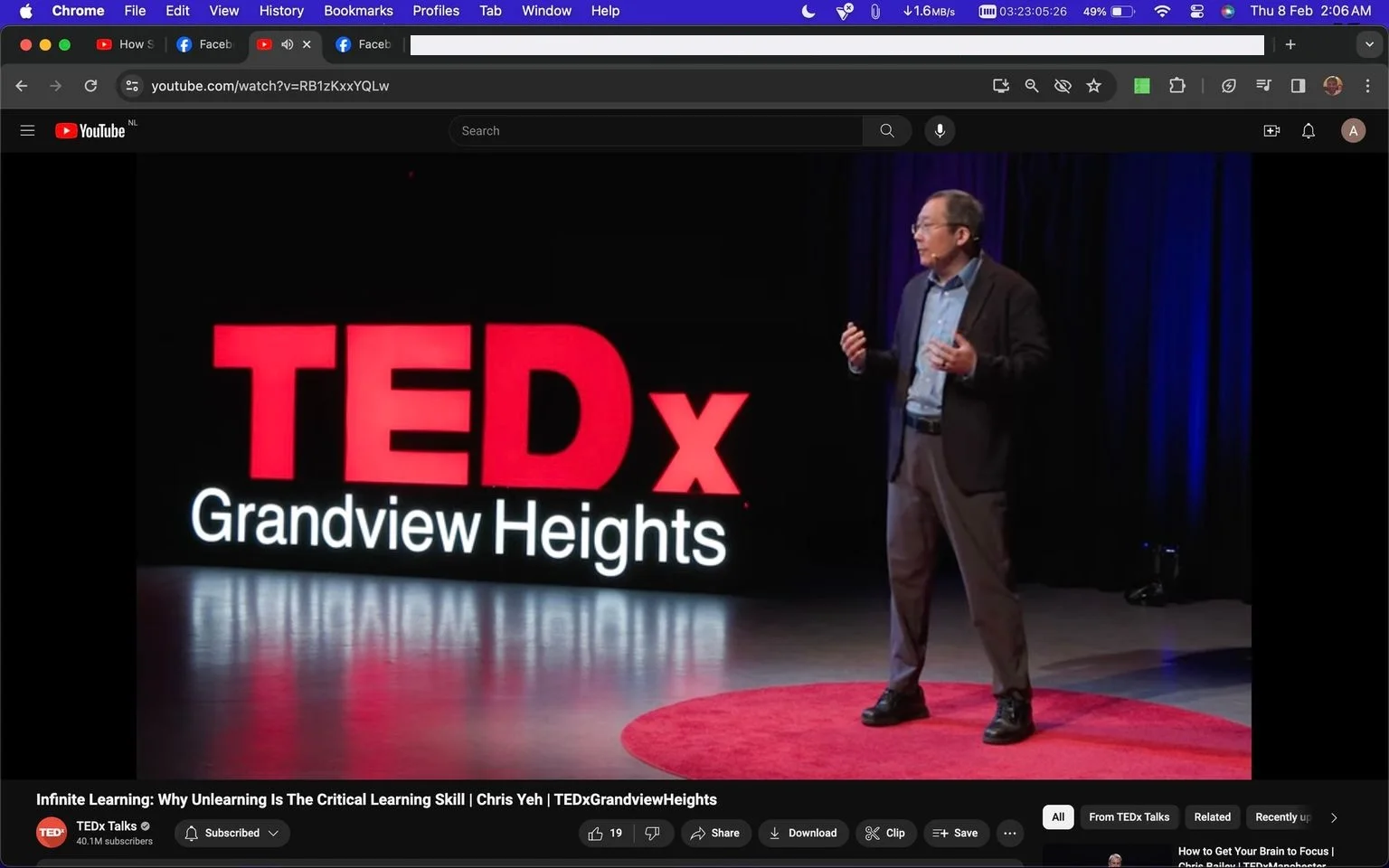Mute the tab via speaker icon
The height and width of the screenshot is (868, 1389).
287,43
